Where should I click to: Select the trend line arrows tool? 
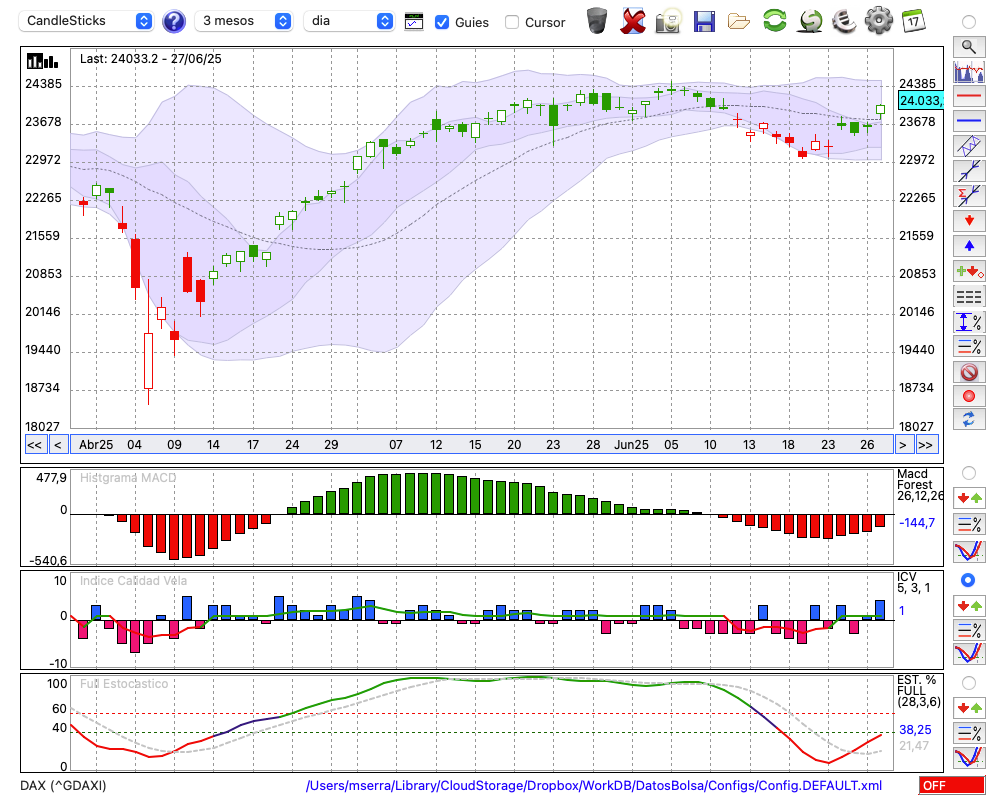(969, 171)
